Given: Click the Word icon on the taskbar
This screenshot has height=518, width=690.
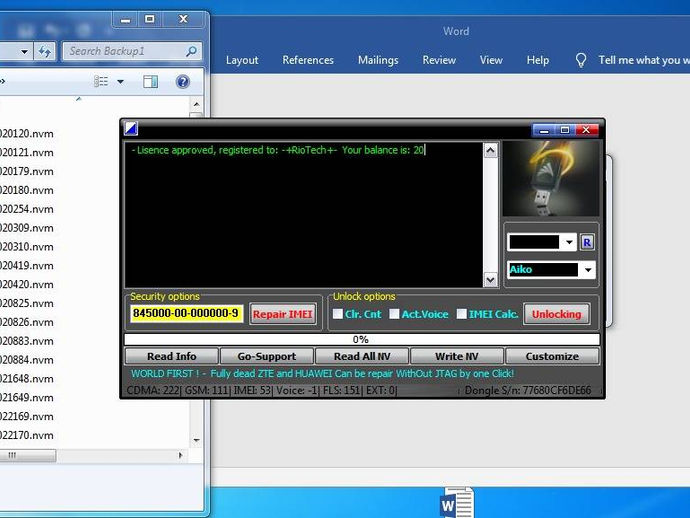Looking at the screenshot, I should click(457, 503).
